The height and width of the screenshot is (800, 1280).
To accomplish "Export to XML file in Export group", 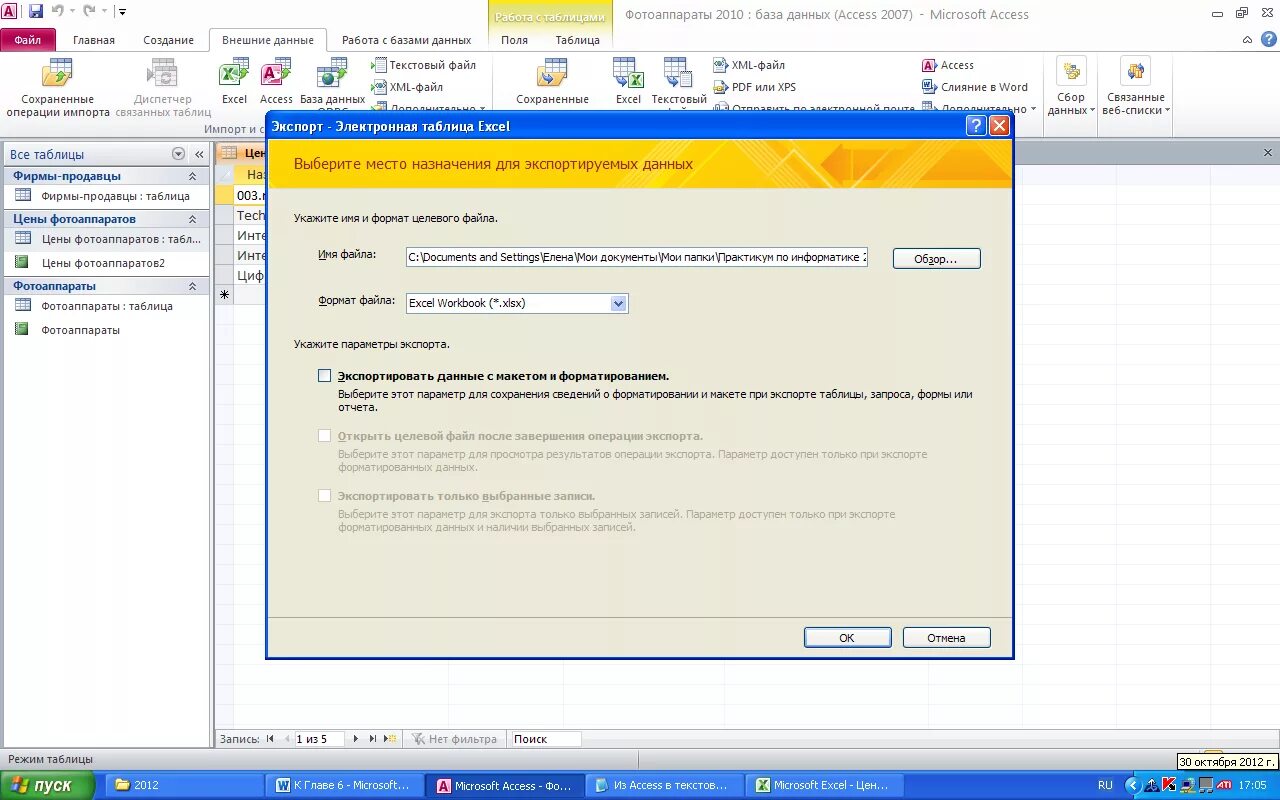I will (749, 65).
